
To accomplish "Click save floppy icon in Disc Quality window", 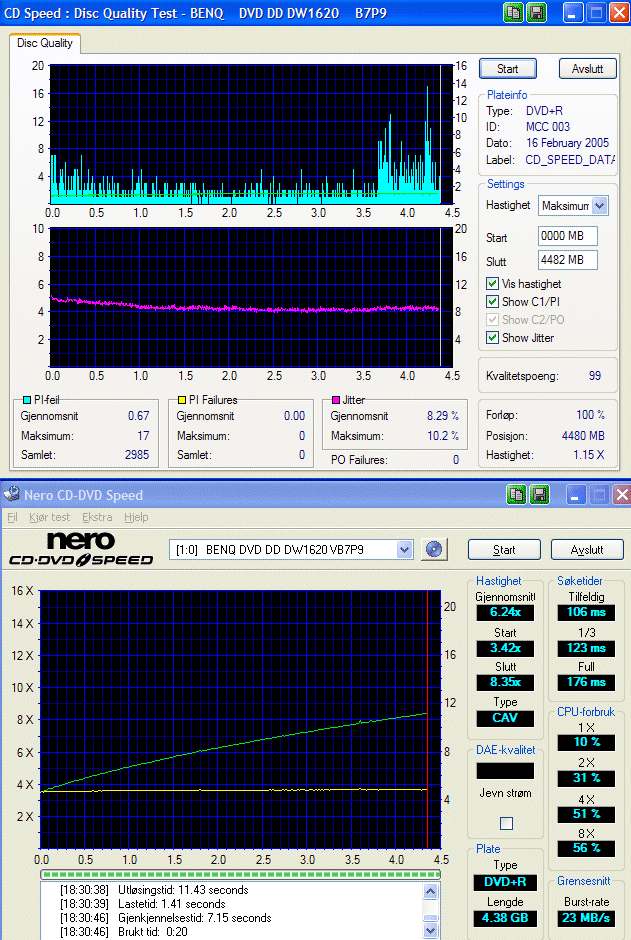I will pos(537,13).
